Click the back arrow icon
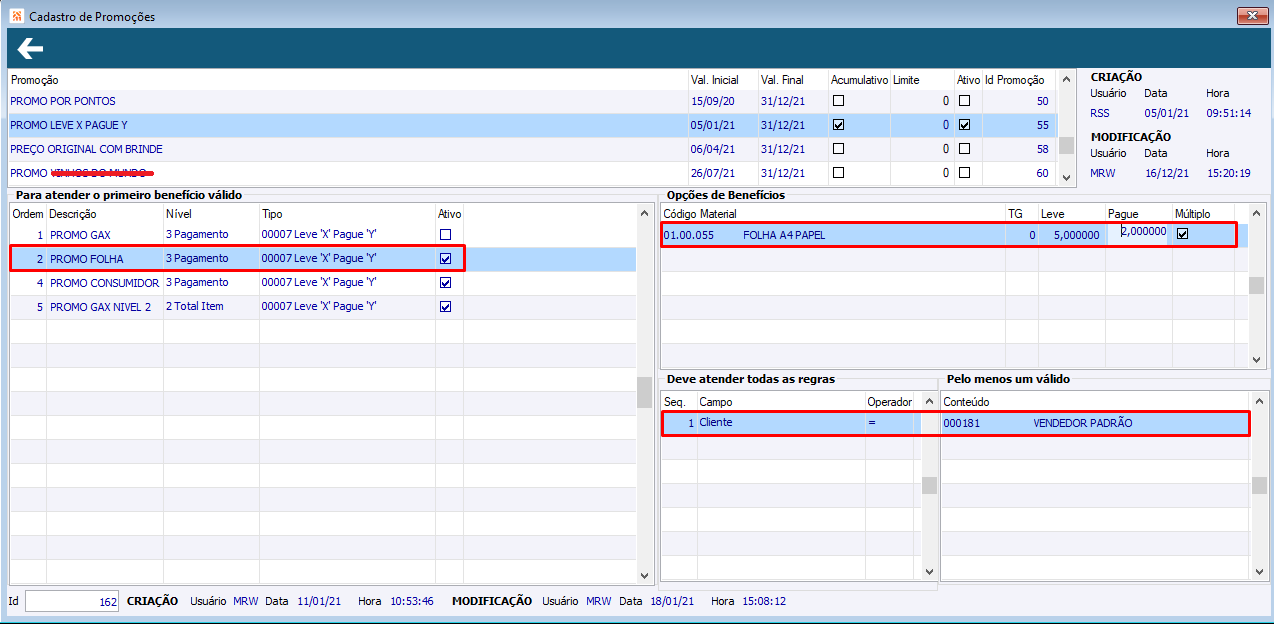 click(x=30, y=49)
